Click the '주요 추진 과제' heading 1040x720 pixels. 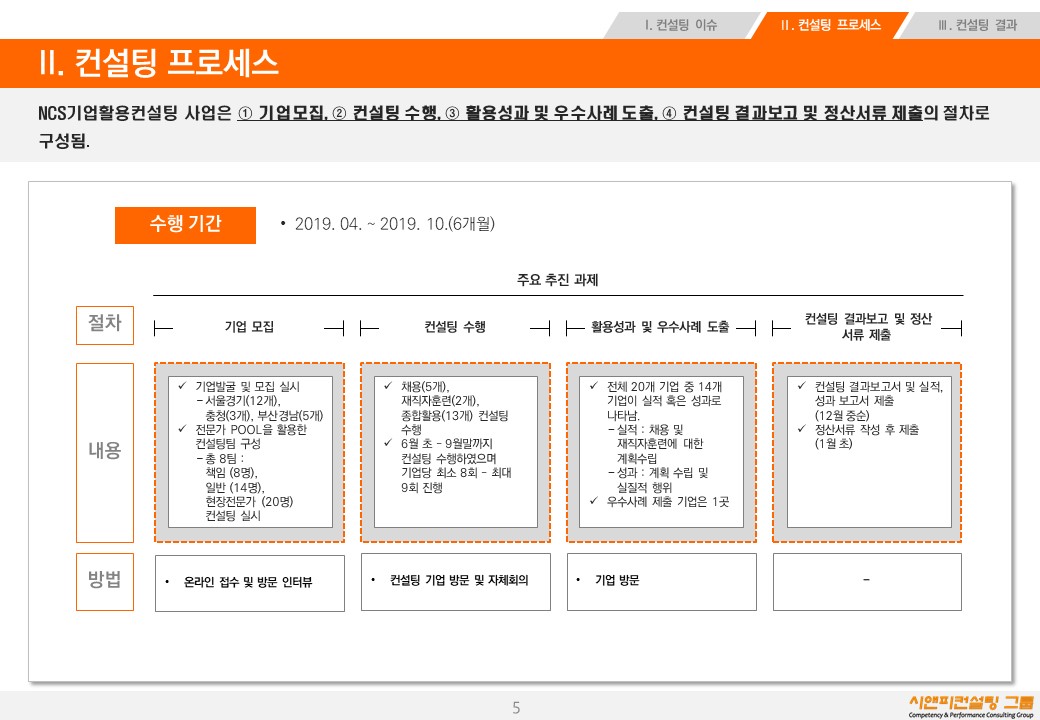557,280
